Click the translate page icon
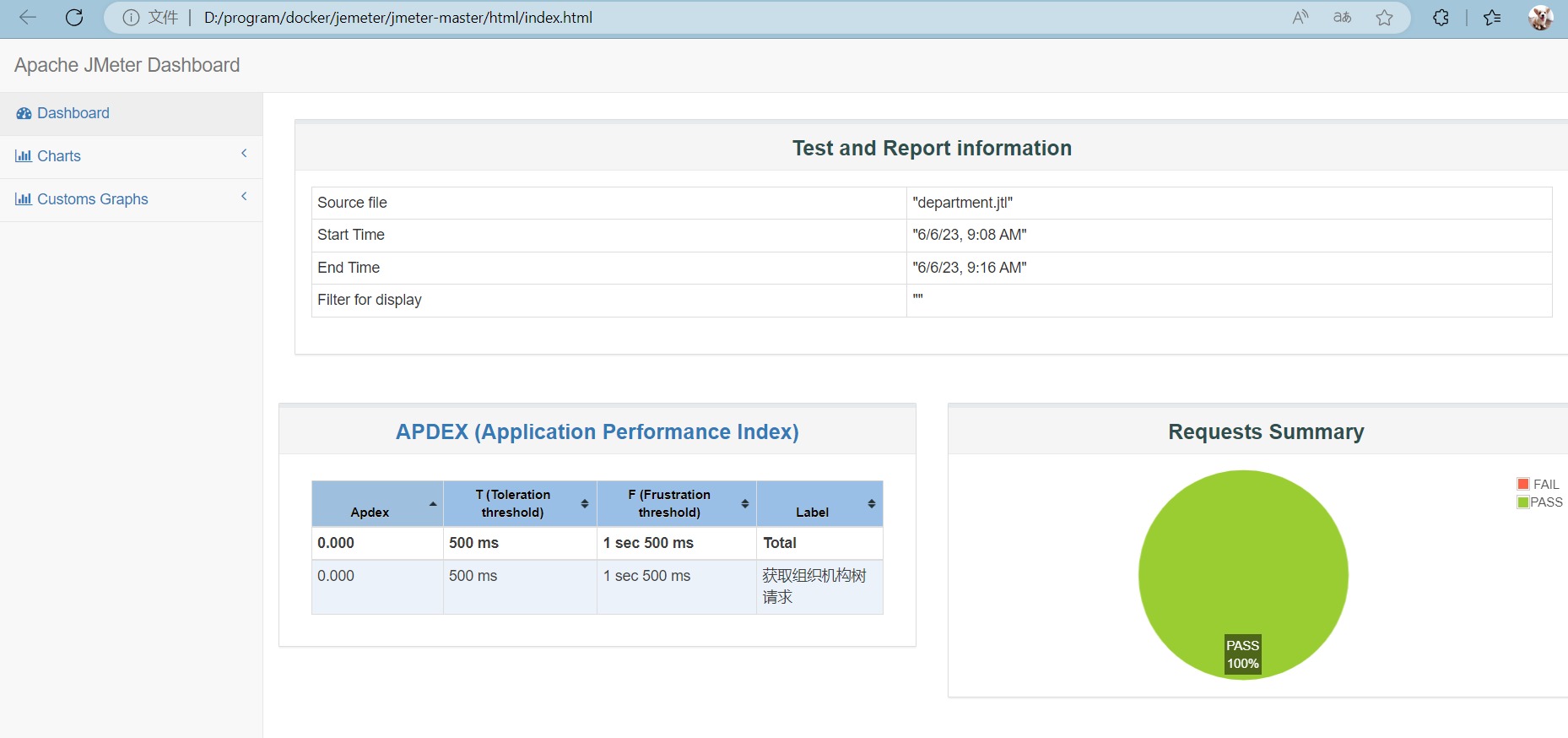1568x738 pixels. pyautogui.click(x=1342, y=17)
